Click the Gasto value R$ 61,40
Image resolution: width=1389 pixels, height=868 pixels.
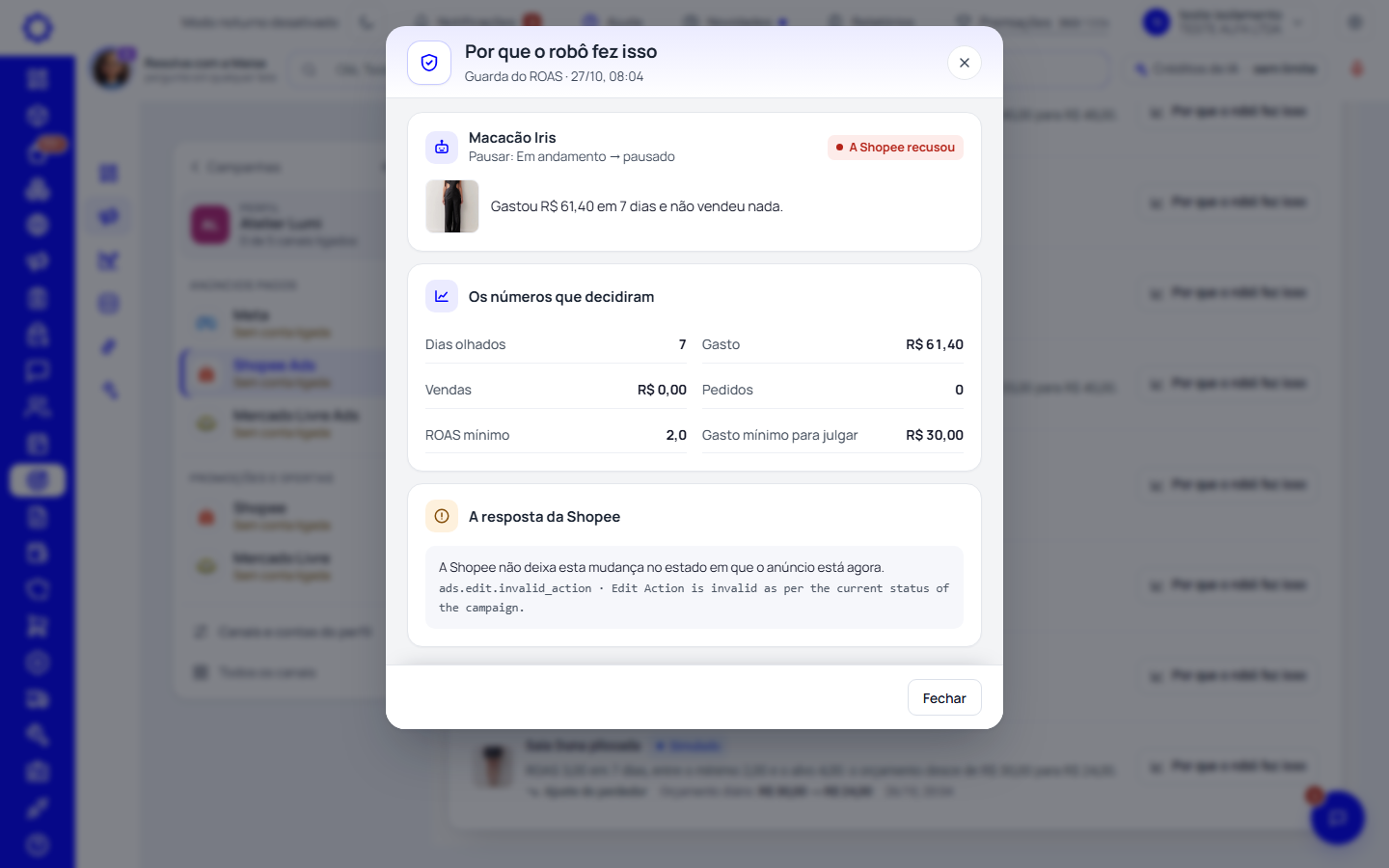click(x=935, y=344)
